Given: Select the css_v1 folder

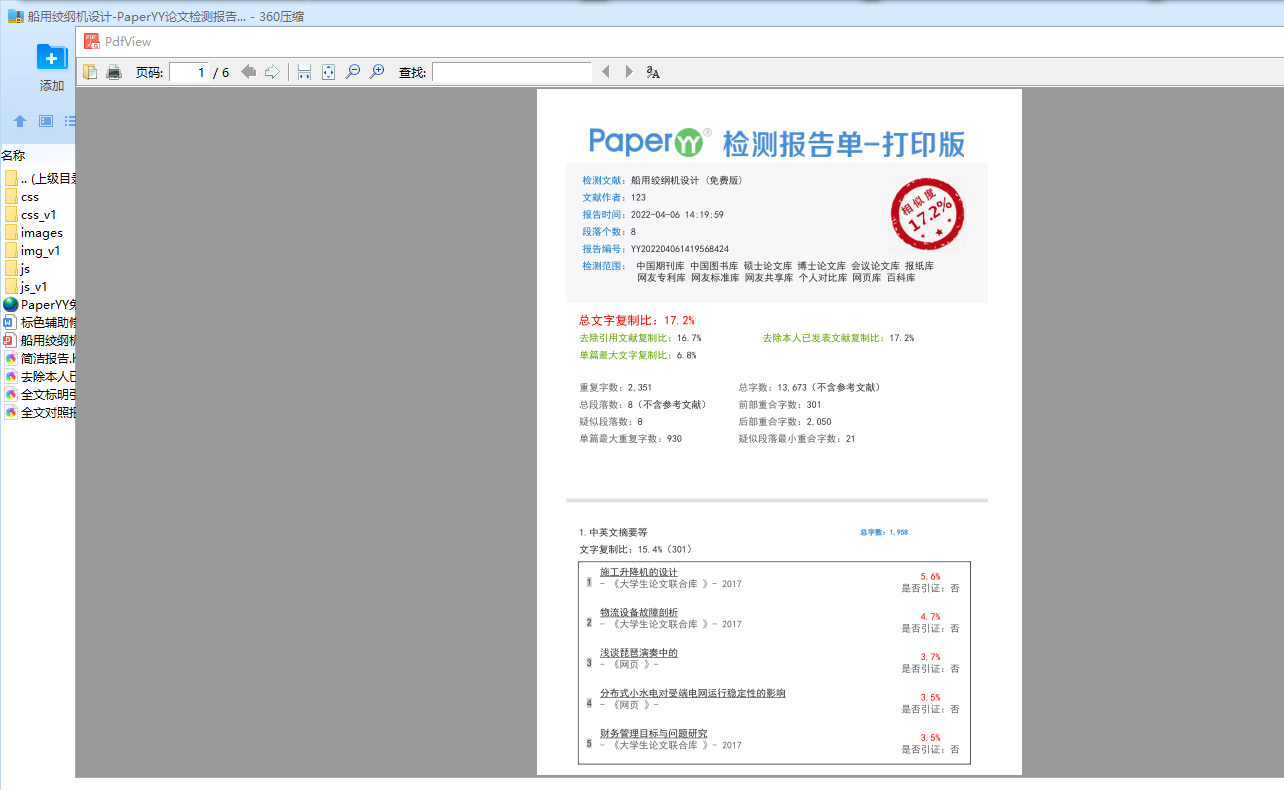Looking at the screenshot, I should [x=30, y=215].
